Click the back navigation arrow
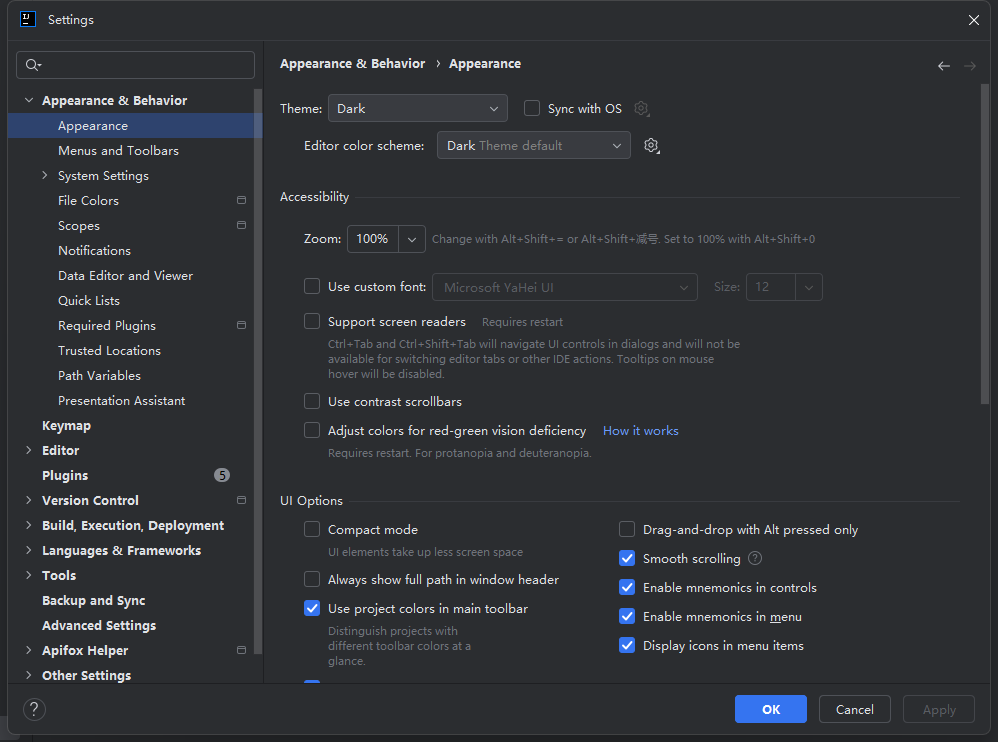998x742 pixels. pyautogui.click(x=944, y=66)
